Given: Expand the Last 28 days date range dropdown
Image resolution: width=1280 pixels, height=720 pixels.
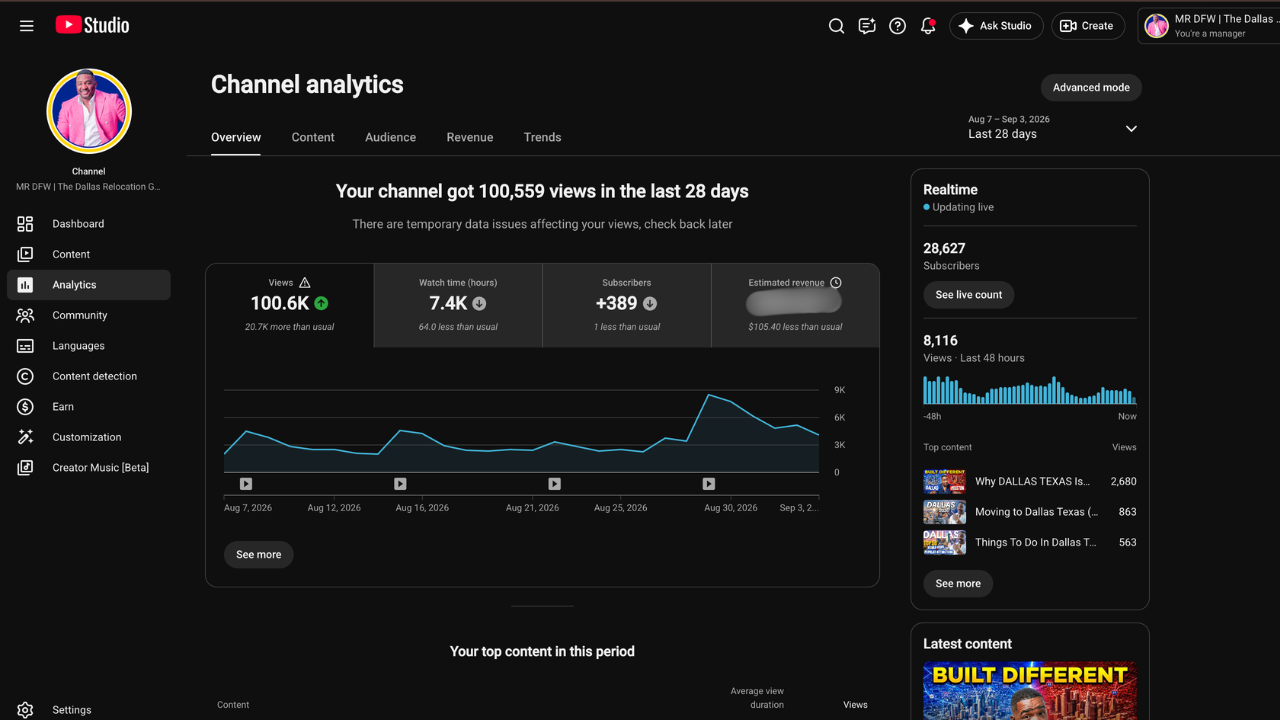Looking at the screenshot, I should pos(1053,127).
